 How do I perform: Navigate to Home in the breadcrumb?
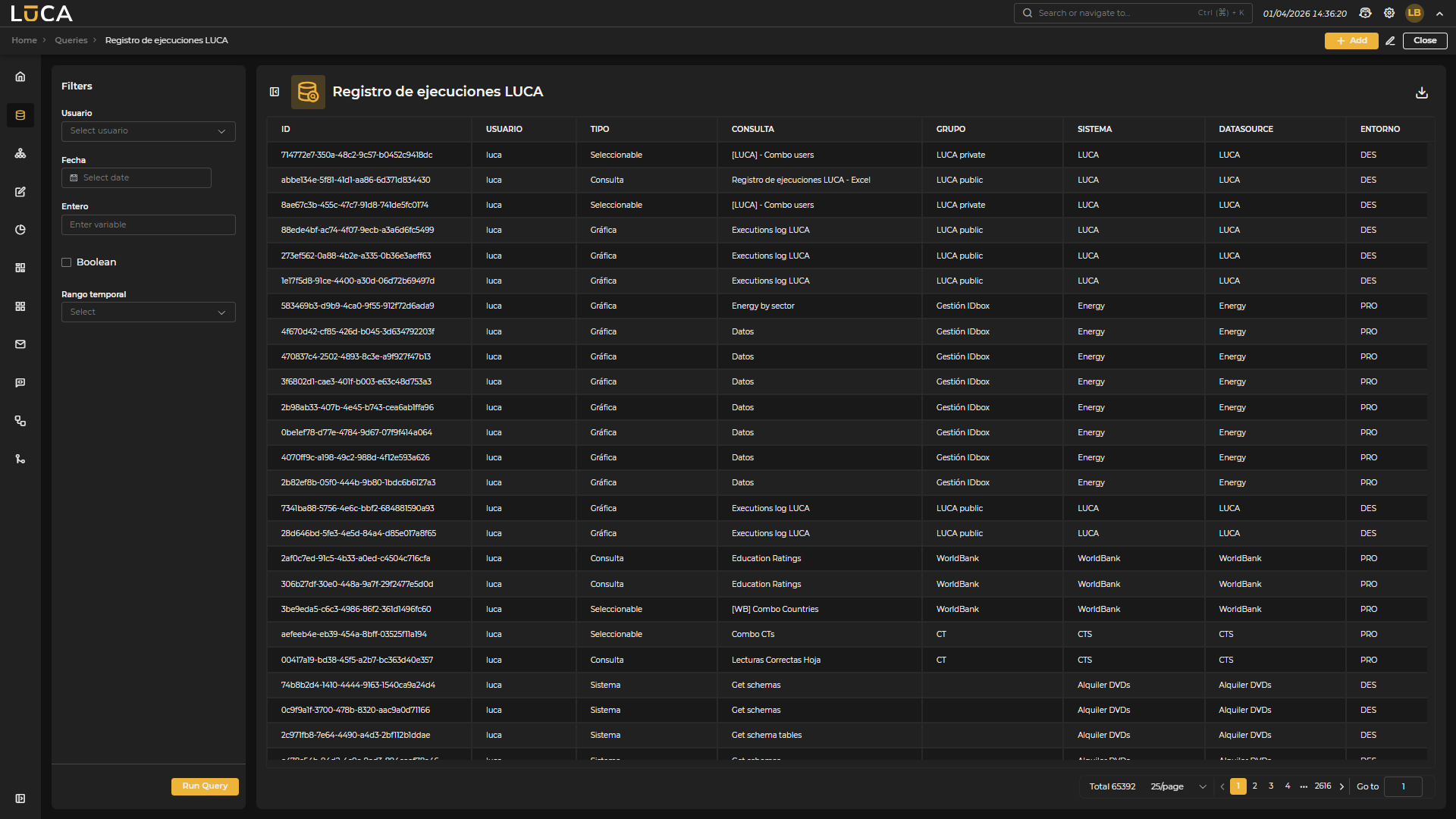click(24, 40)
